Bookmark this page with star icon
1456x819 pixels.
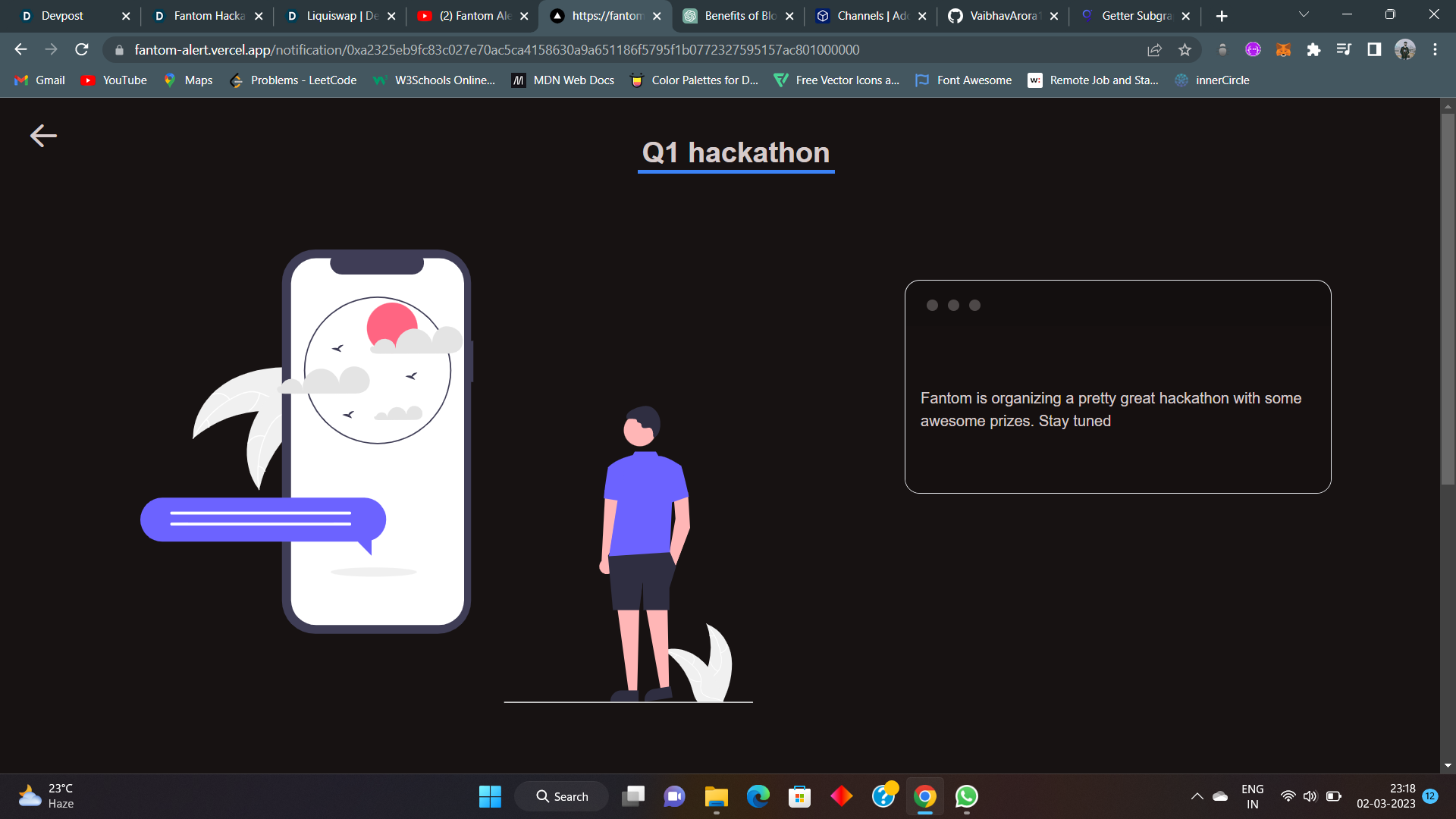coord(1185,50)
